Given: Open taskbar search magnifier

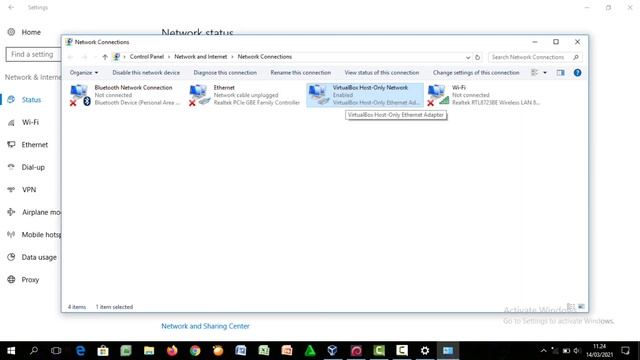Looking at the screenshot, I should tap(34, 351).
